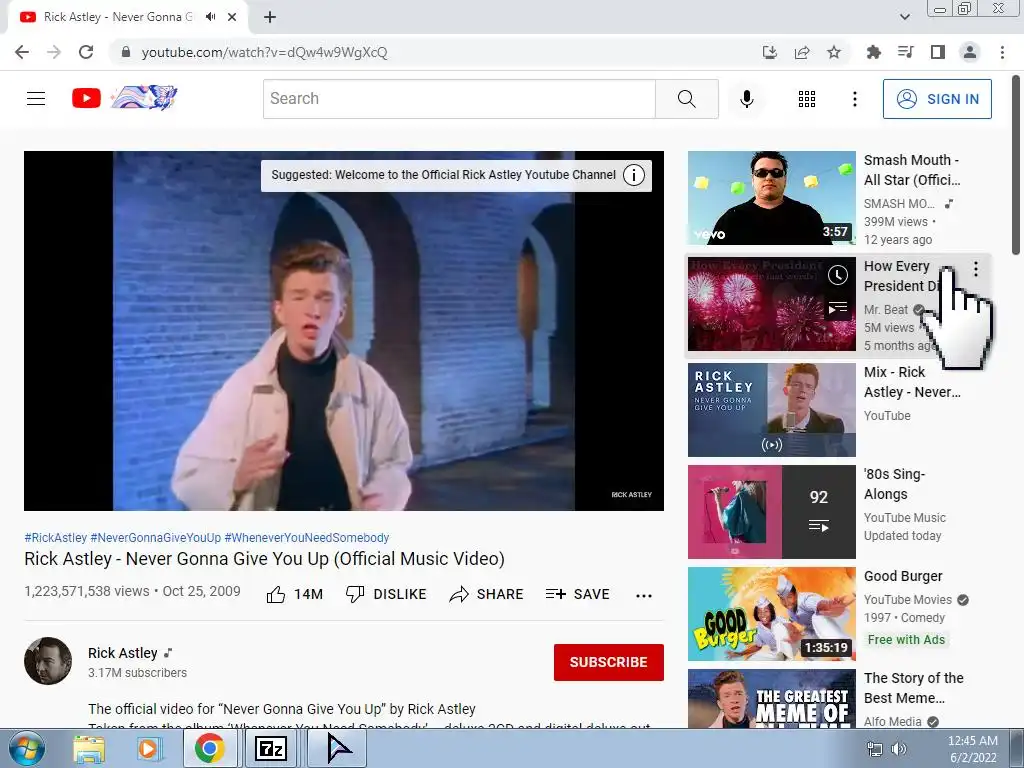Open the YouTube apps grid
The height and width of the screenshot is (768, 1024).
pyautogui.click(x=807, y=99)
